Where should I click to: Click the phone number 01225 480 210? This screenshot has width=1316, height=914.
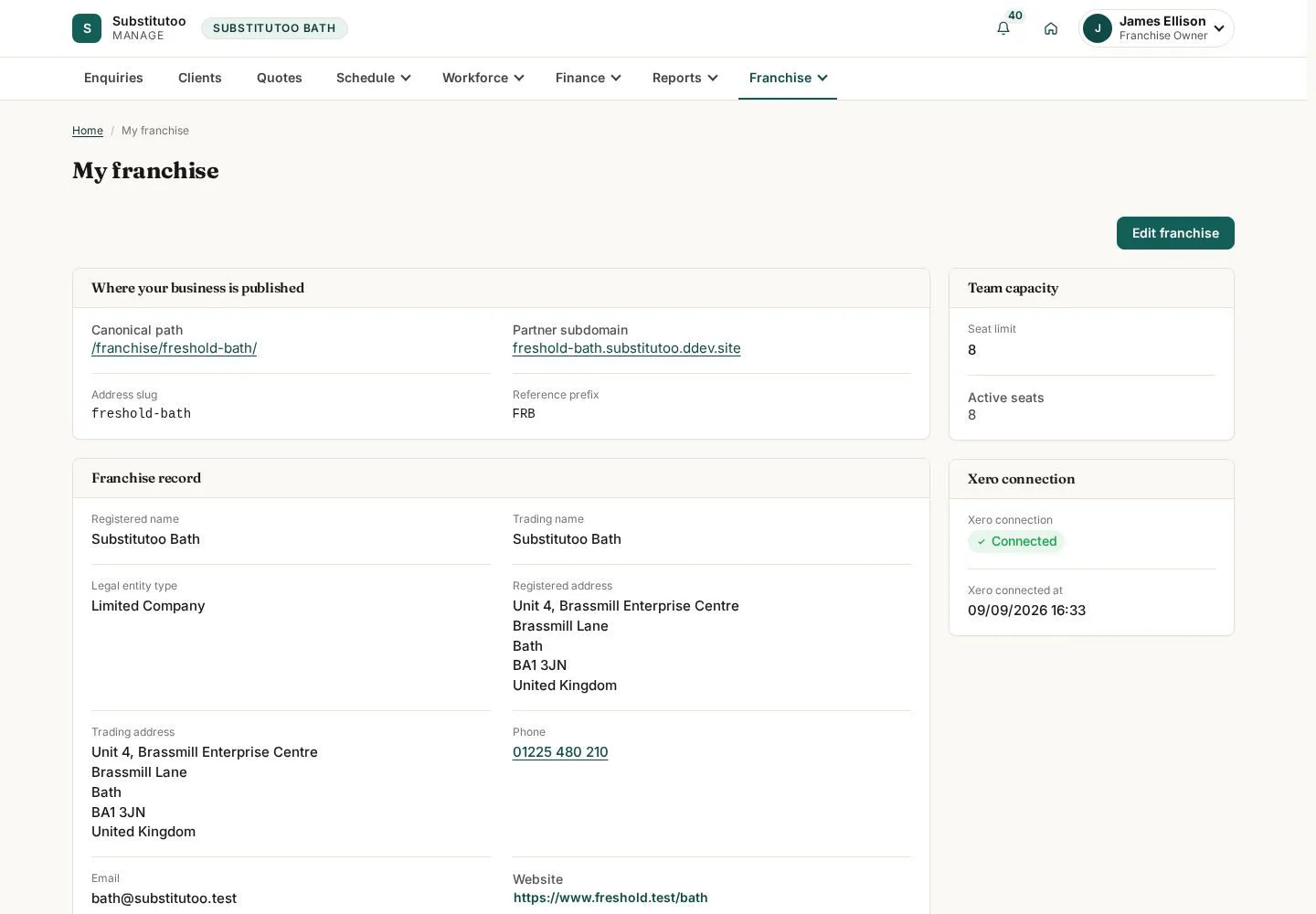560,752
